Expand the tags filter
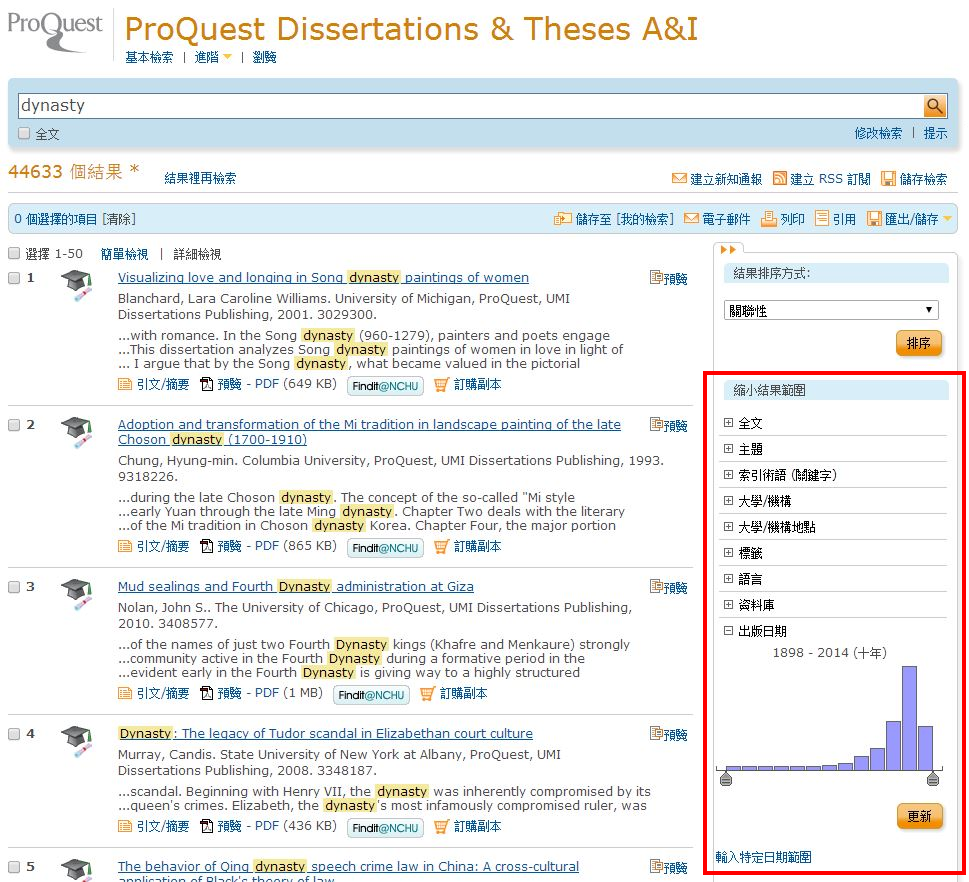The height and width of the screenshot is (882, 969). (x=728, y=553)
